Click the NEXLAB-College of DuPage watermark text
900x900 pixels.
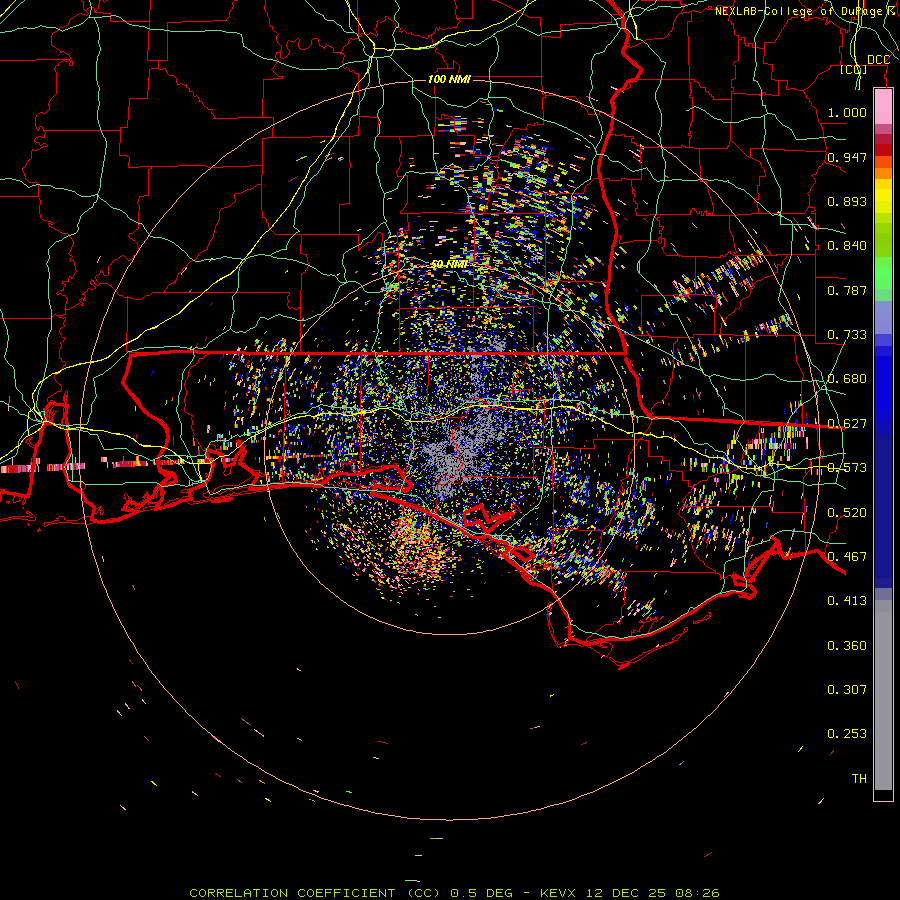[806, 11]
